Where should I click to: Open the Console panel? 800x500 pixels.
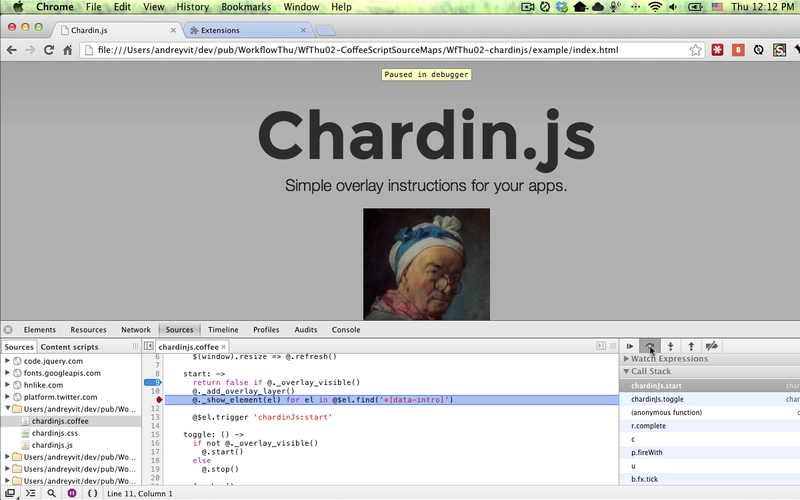point(346,330)
